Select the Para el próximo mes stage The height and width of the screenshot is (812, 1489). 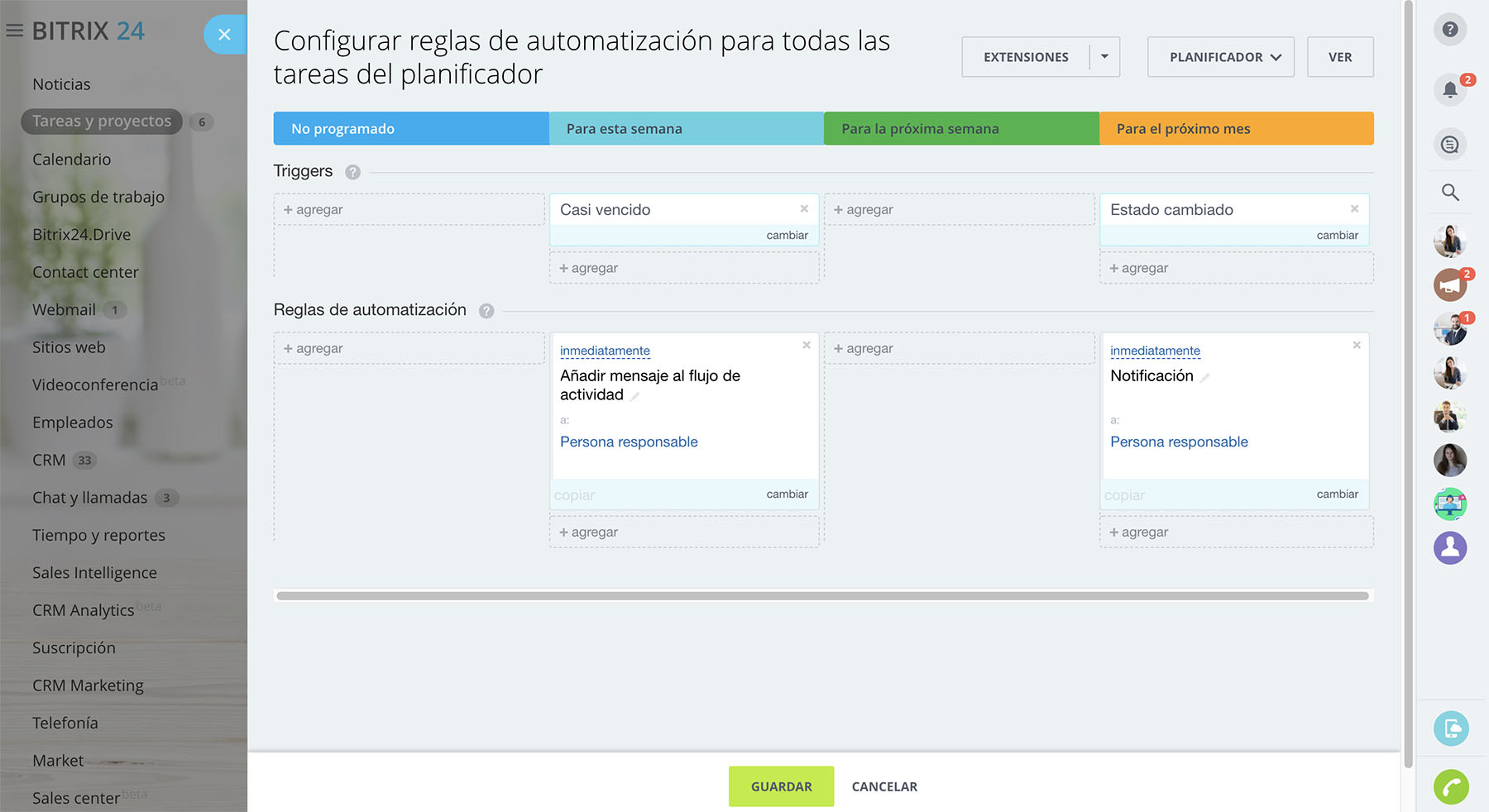pyautogui.click(x=1236, y=129)
